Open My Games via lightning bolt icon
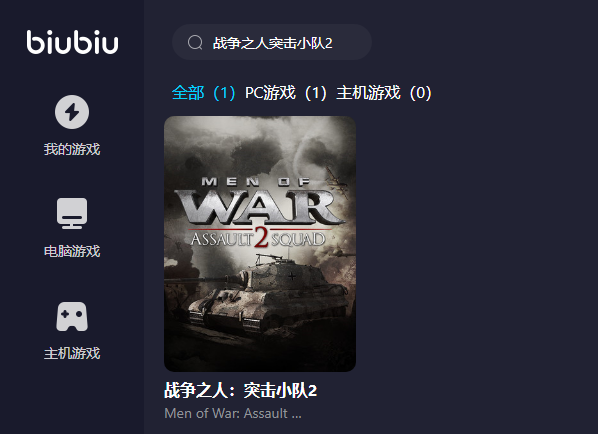Screen dimensions: 598x434 tap(72, 112)
